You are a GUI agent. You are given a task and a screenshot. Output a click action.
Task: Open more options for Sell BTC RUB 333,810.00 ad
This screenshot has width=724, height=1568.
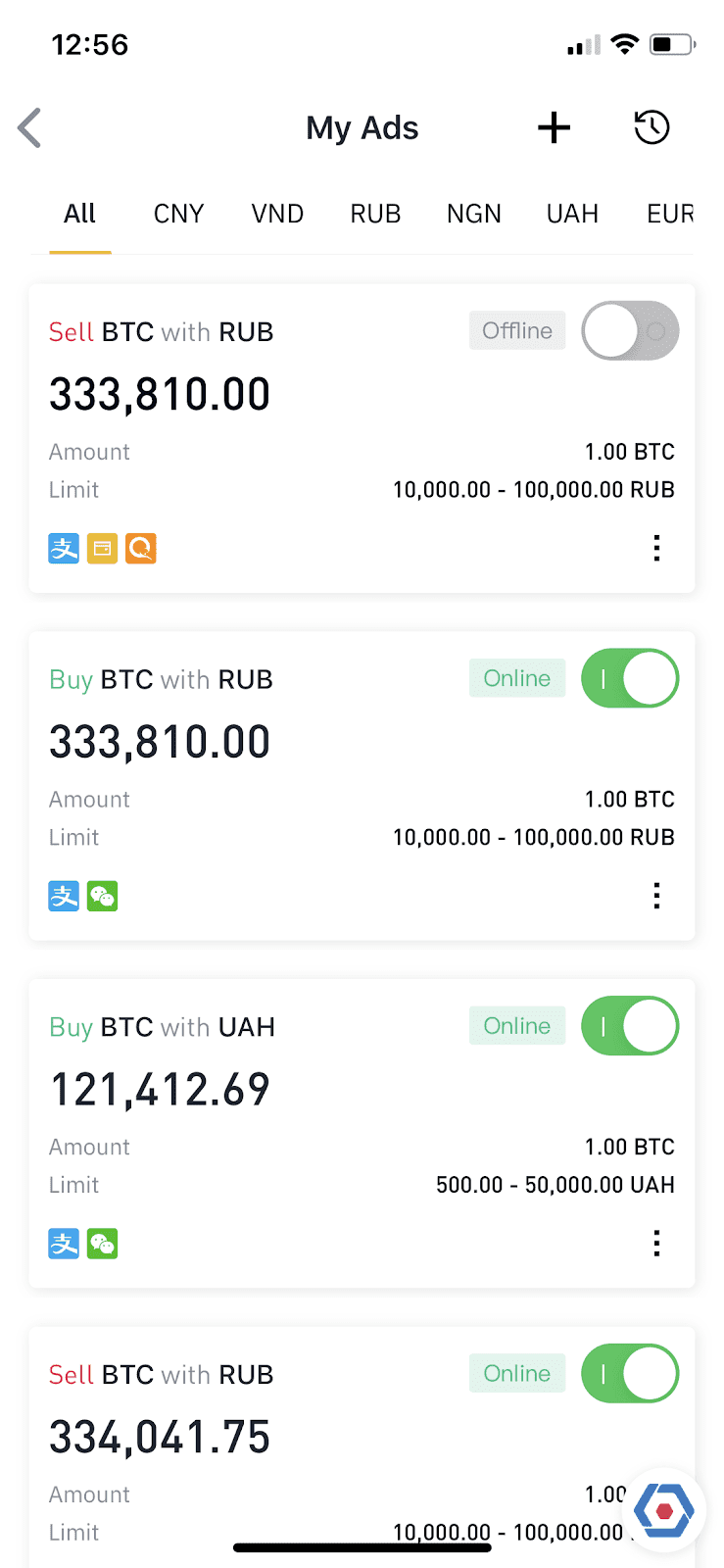coord(656,548)
